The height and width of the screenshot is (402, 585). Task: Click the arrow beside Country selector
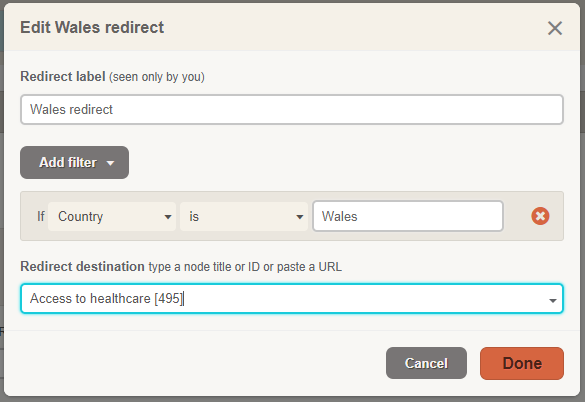(168, 217)
